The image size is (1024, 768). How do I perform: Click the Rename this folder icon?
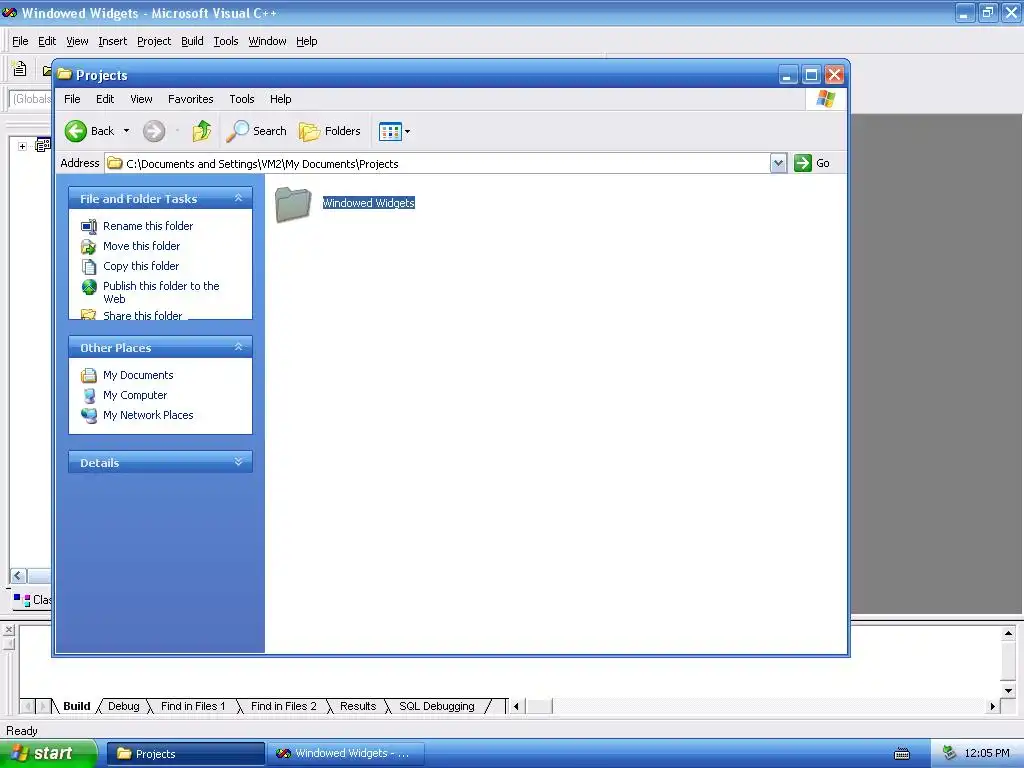[89, 227]
